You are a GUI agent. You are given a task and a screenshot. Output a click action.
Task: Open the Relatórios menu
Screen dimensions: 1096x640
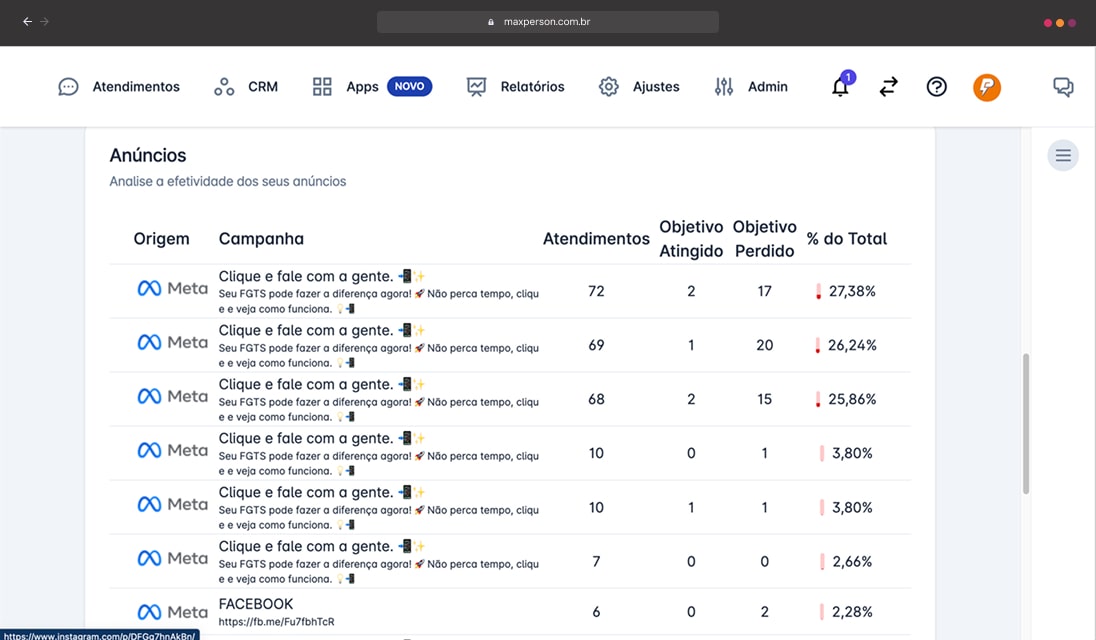515,87
